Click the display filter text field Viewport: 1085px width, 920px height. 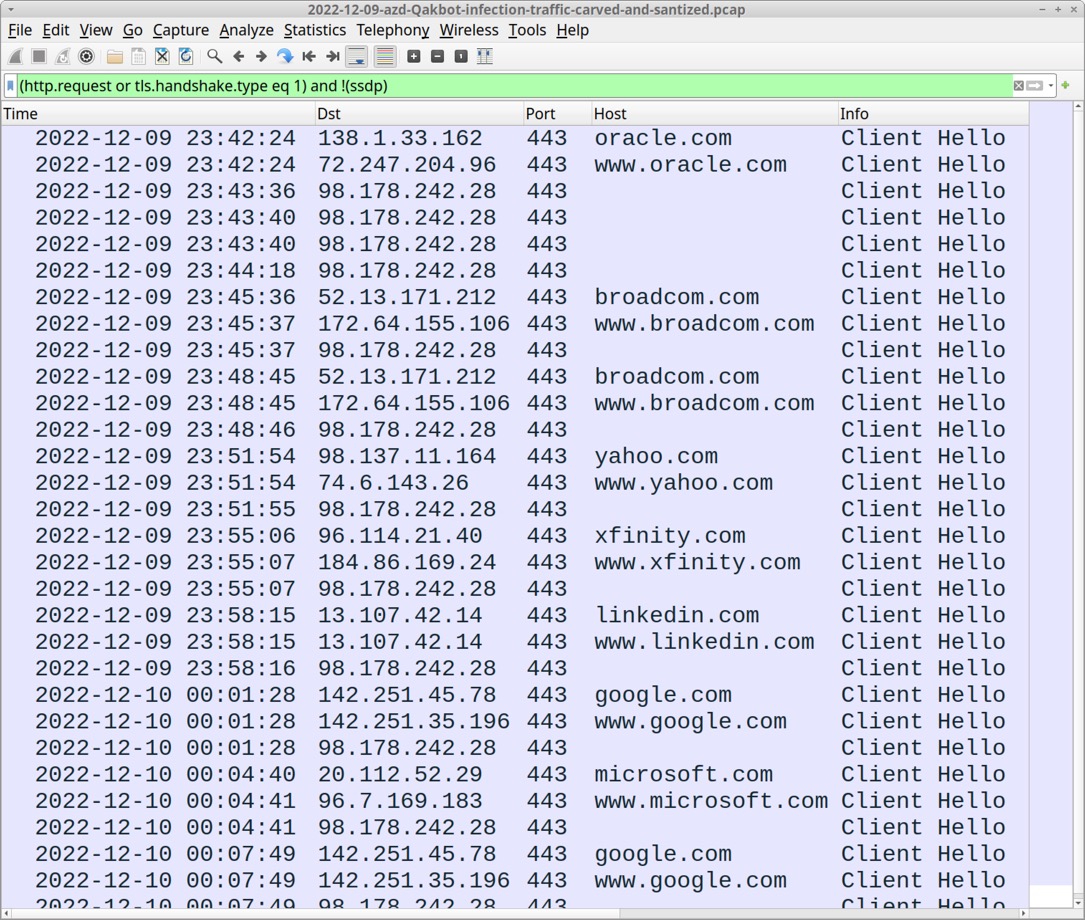point(513,86)
